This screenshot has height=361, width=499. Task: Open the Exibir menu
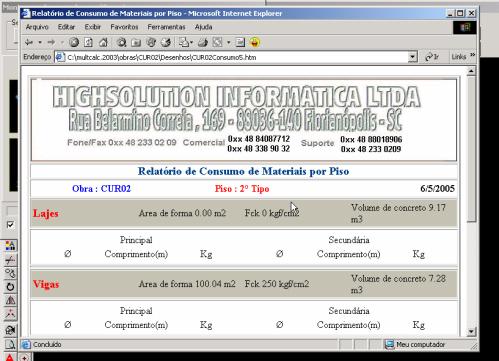point(93,27)
